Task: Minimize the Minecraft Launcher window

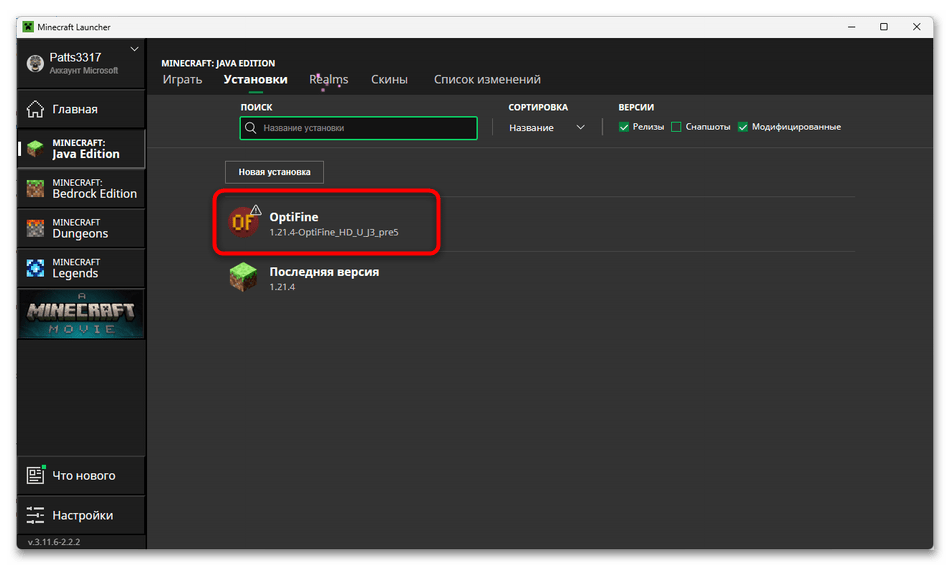Action: (x=851, y=27)
